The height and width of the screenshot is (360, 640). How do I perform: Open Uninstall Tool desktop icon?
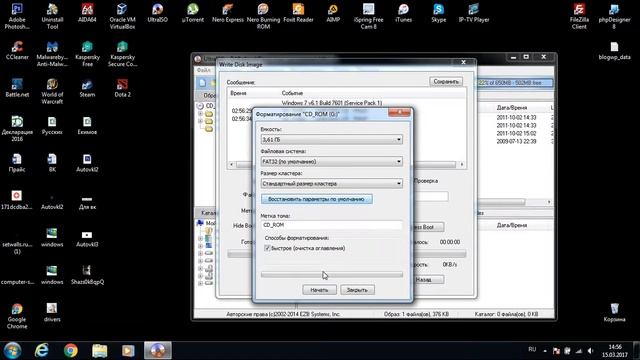pos(52,16)
